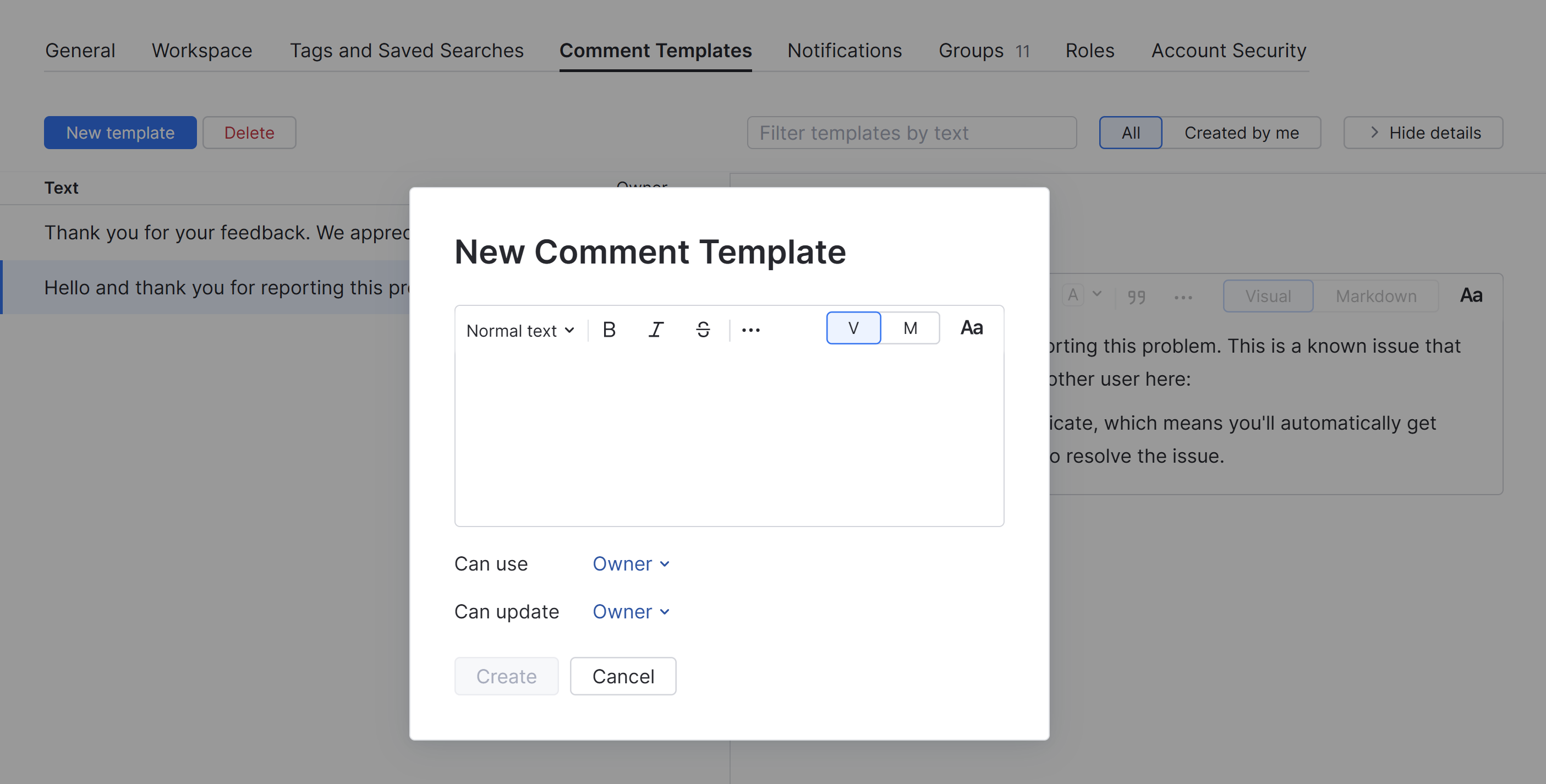Open the Can use Owner dropdown
1546x784 pixels.
coord(630,563)
